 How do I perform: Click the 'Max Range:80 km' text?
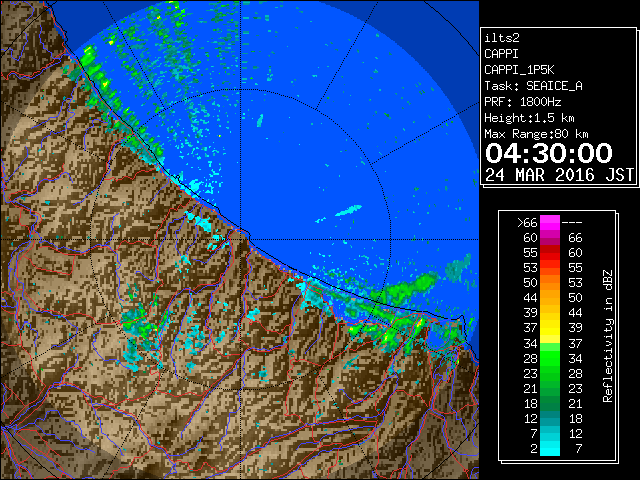(536, 134)
